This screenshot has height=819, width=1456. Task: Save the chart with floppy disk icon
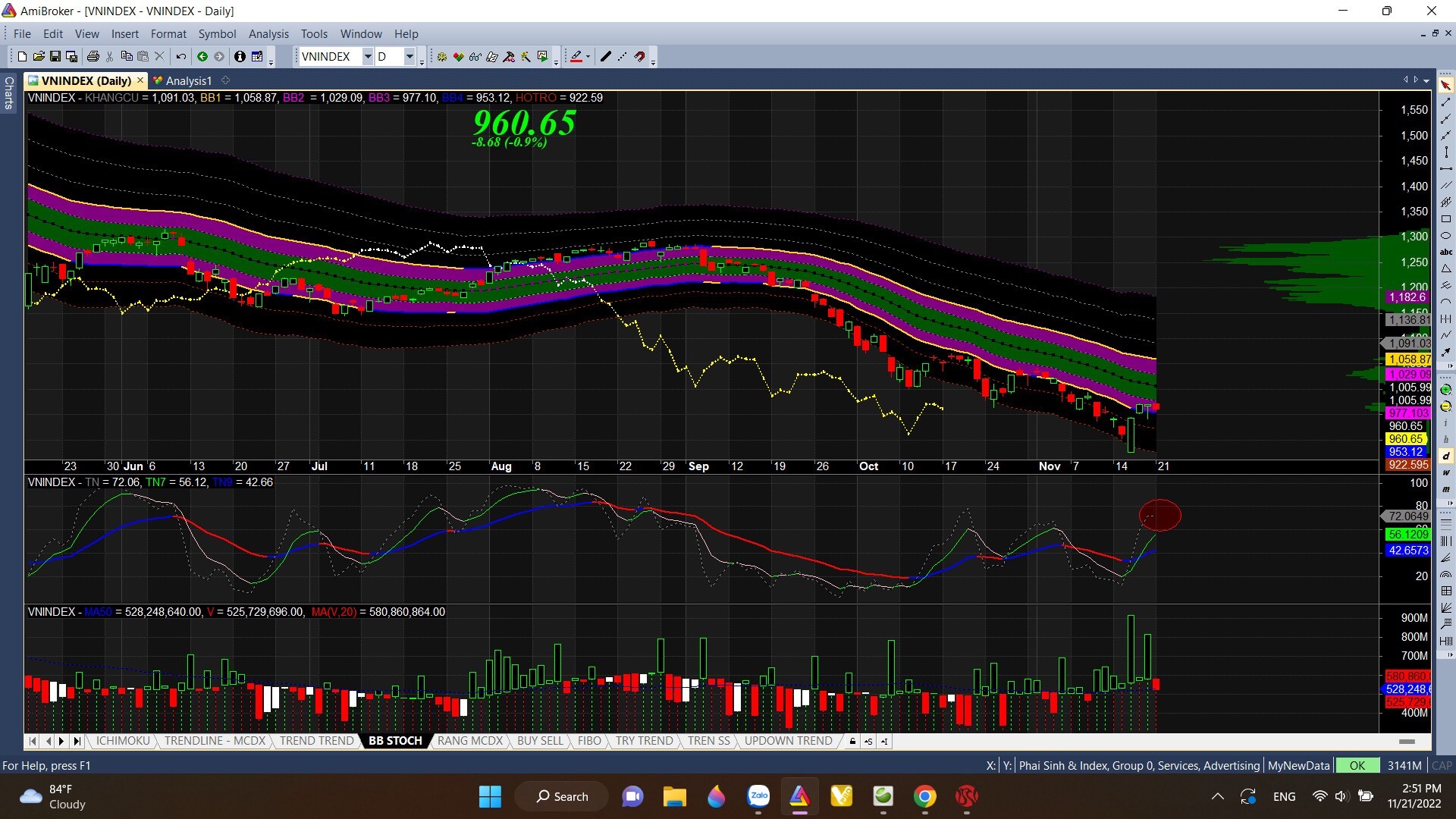click(x=55, y=56)
